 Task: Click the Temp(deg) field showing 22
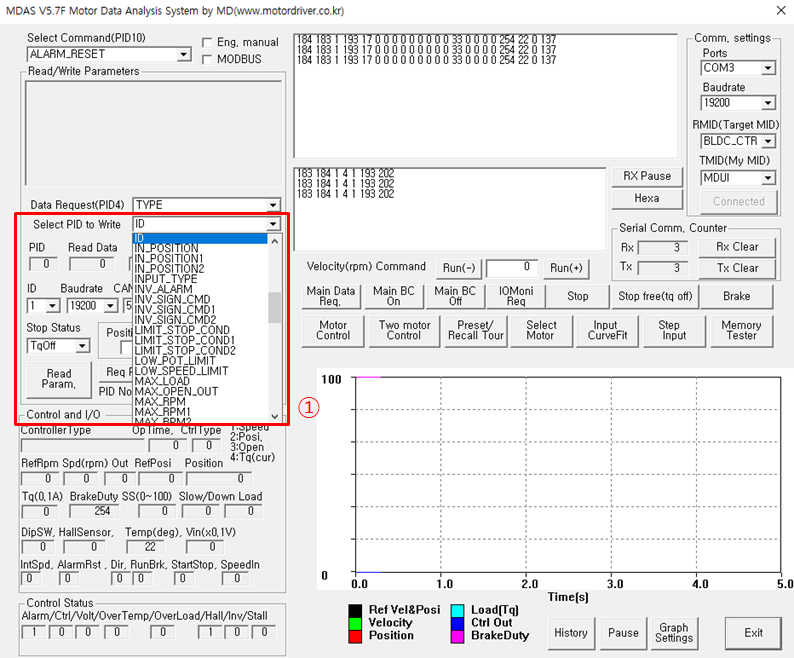coord(144,547)
